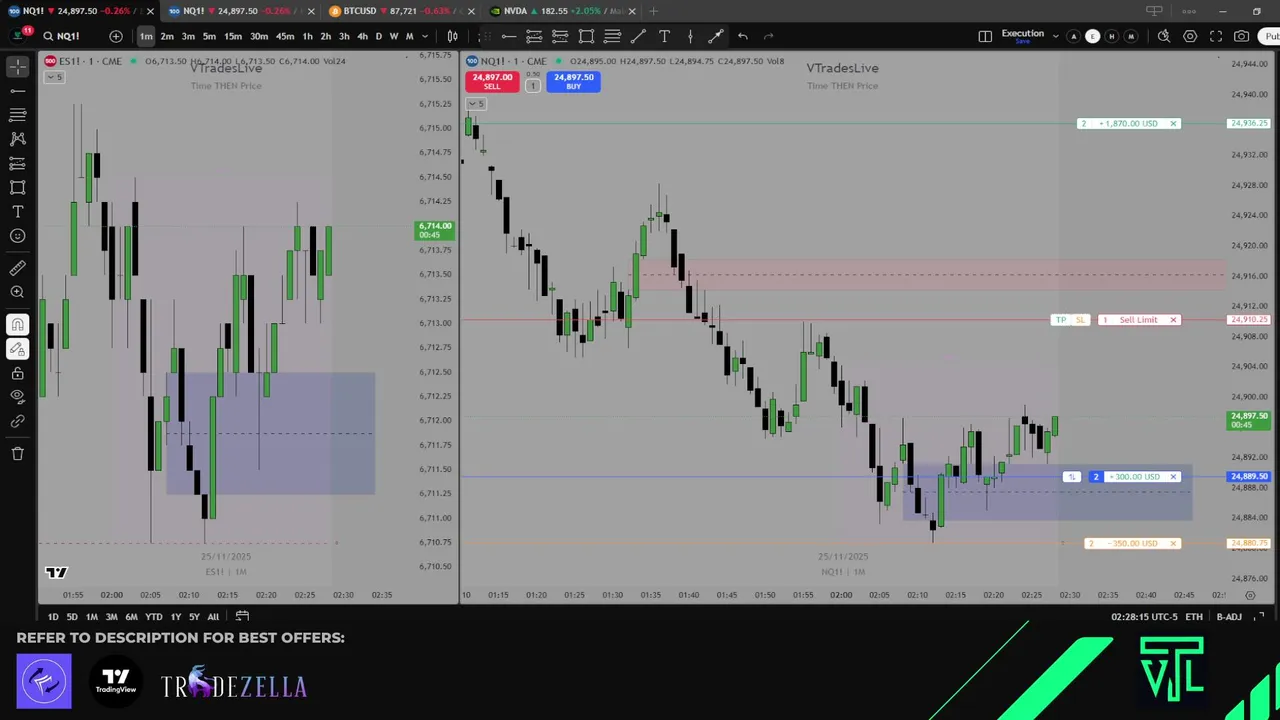Screen dimensions: 1280x720
Task: Select the 4h timeframe
Action: (362, 36)
